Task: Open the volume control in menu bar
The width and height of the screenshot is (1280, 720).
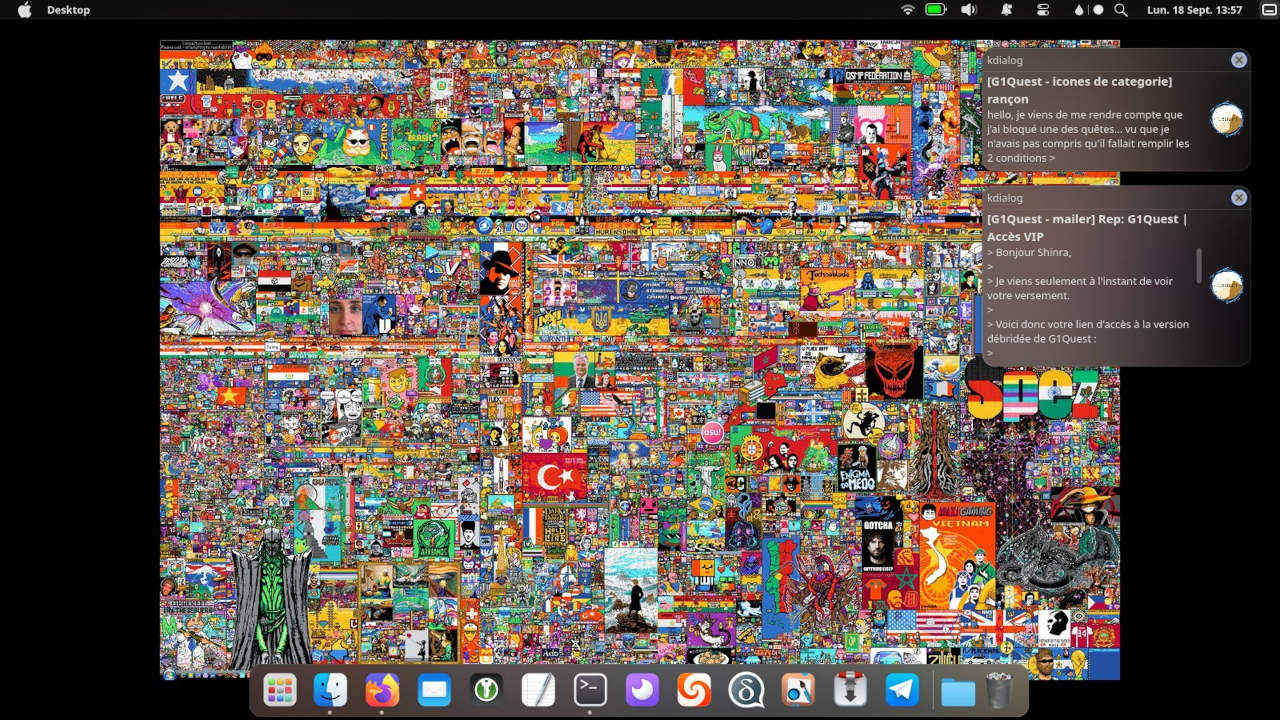Action: tap(968, 9)
